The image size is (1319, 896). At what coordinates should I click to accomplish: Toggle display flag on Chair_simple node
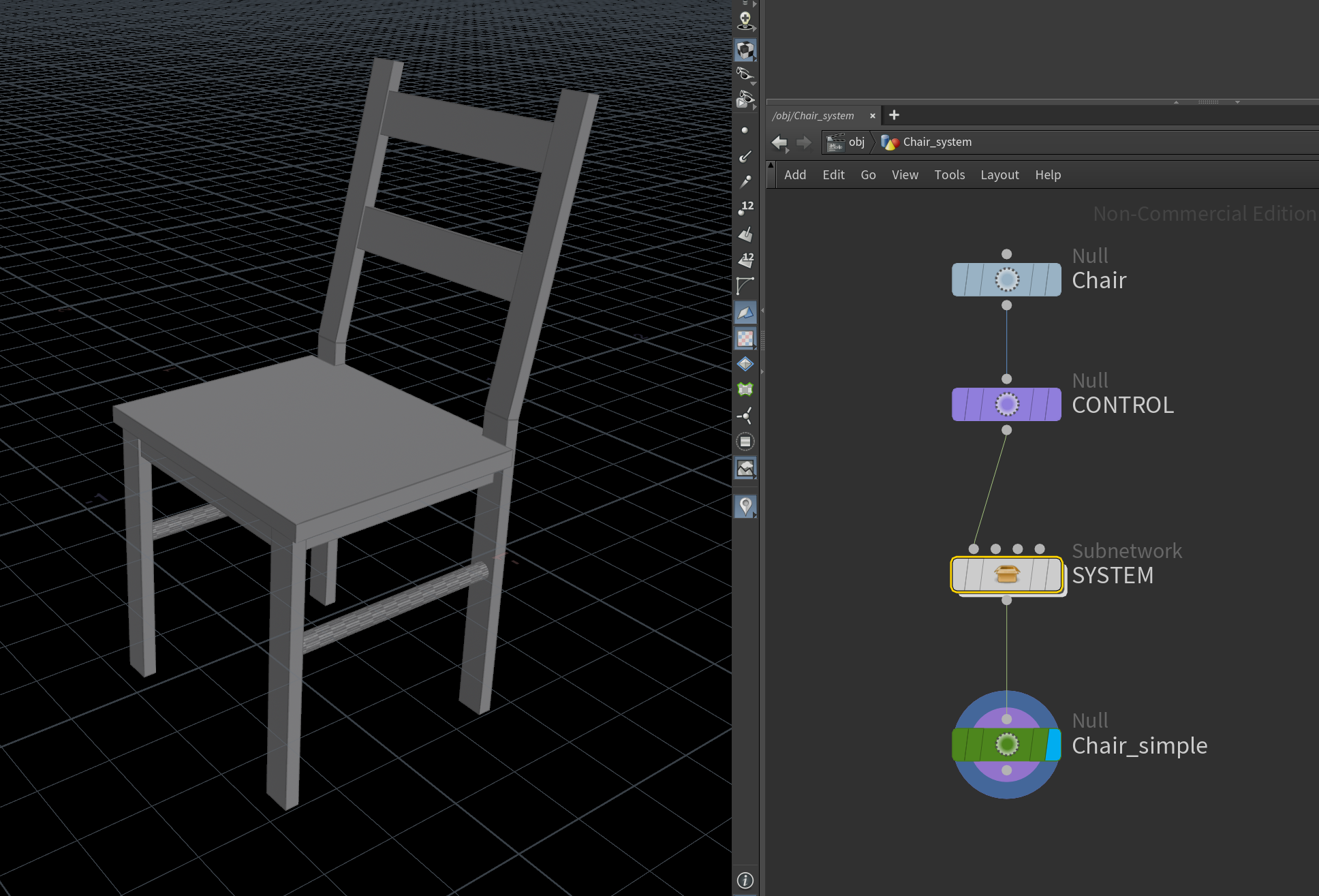(x=1053, y=744)
